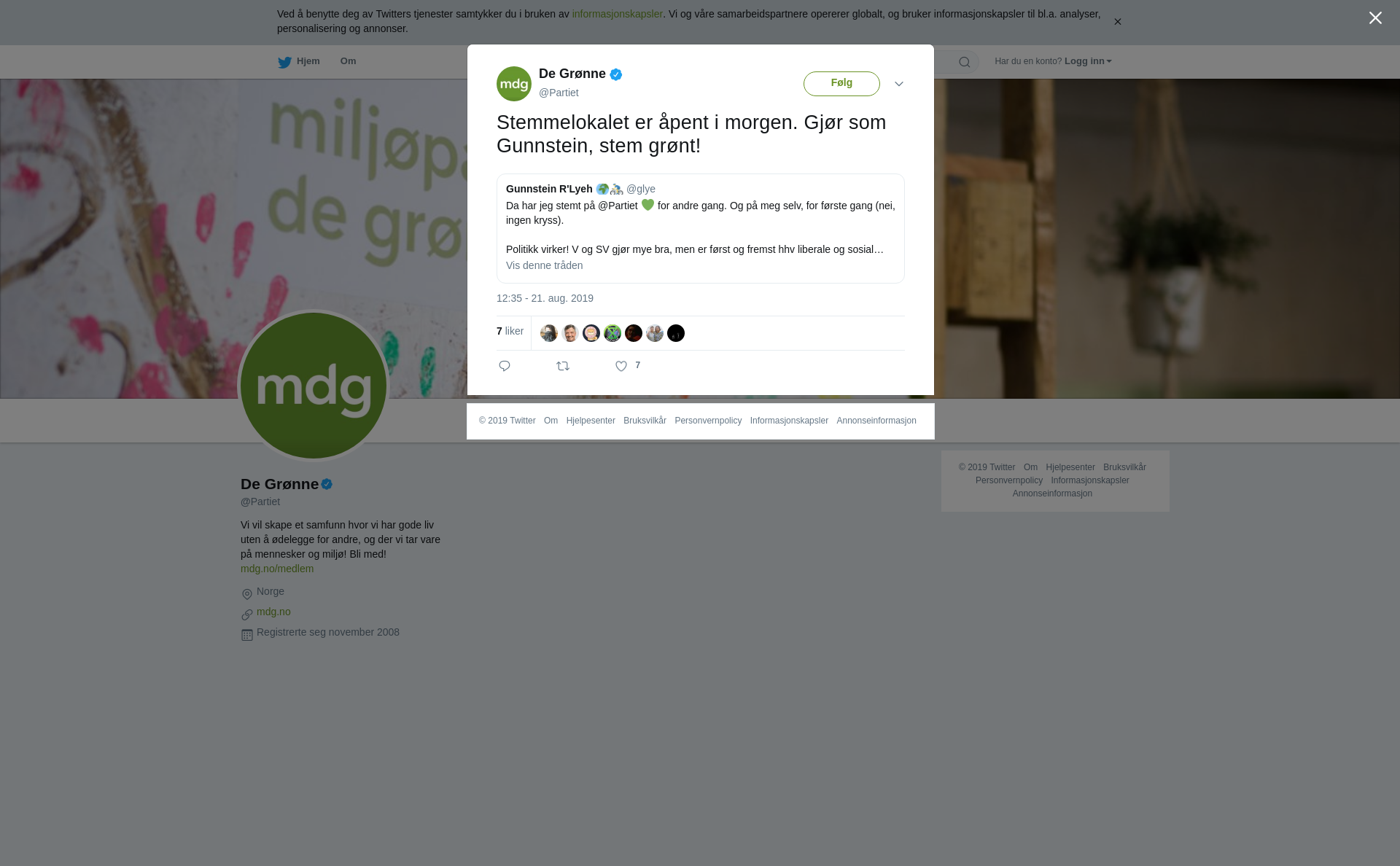Expand thread via Vis denne tråden
Image resolution: width=1400 pixels, height=866 pixels.
pyautogui.click(x=544, y=265)
